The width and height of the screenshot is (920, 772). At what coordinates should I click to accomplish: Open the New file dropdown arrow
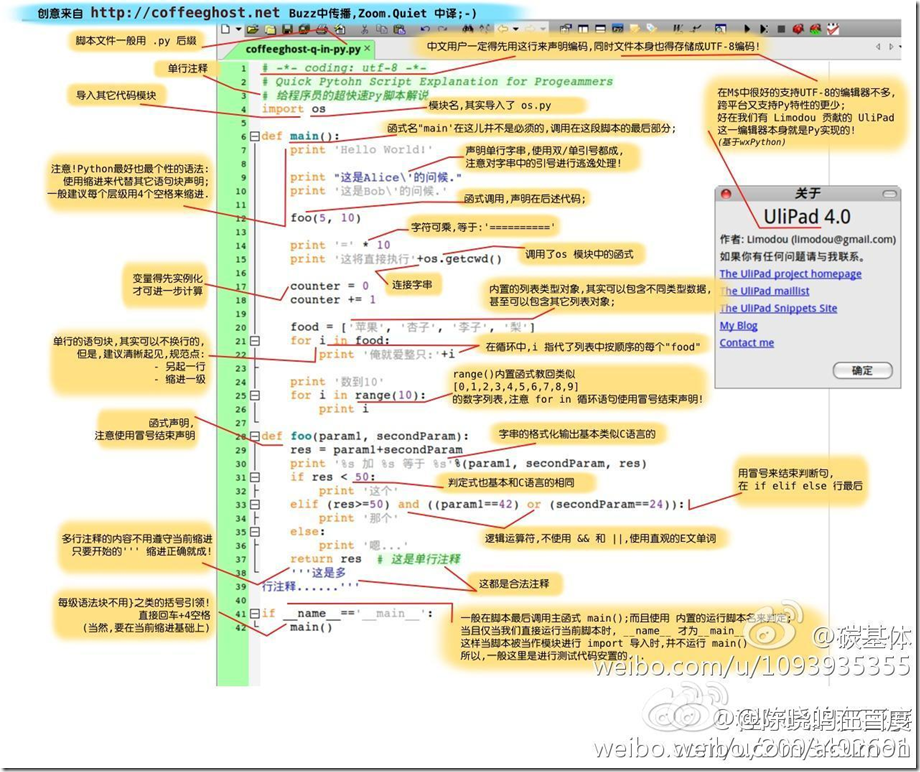[x=239, y=29]
